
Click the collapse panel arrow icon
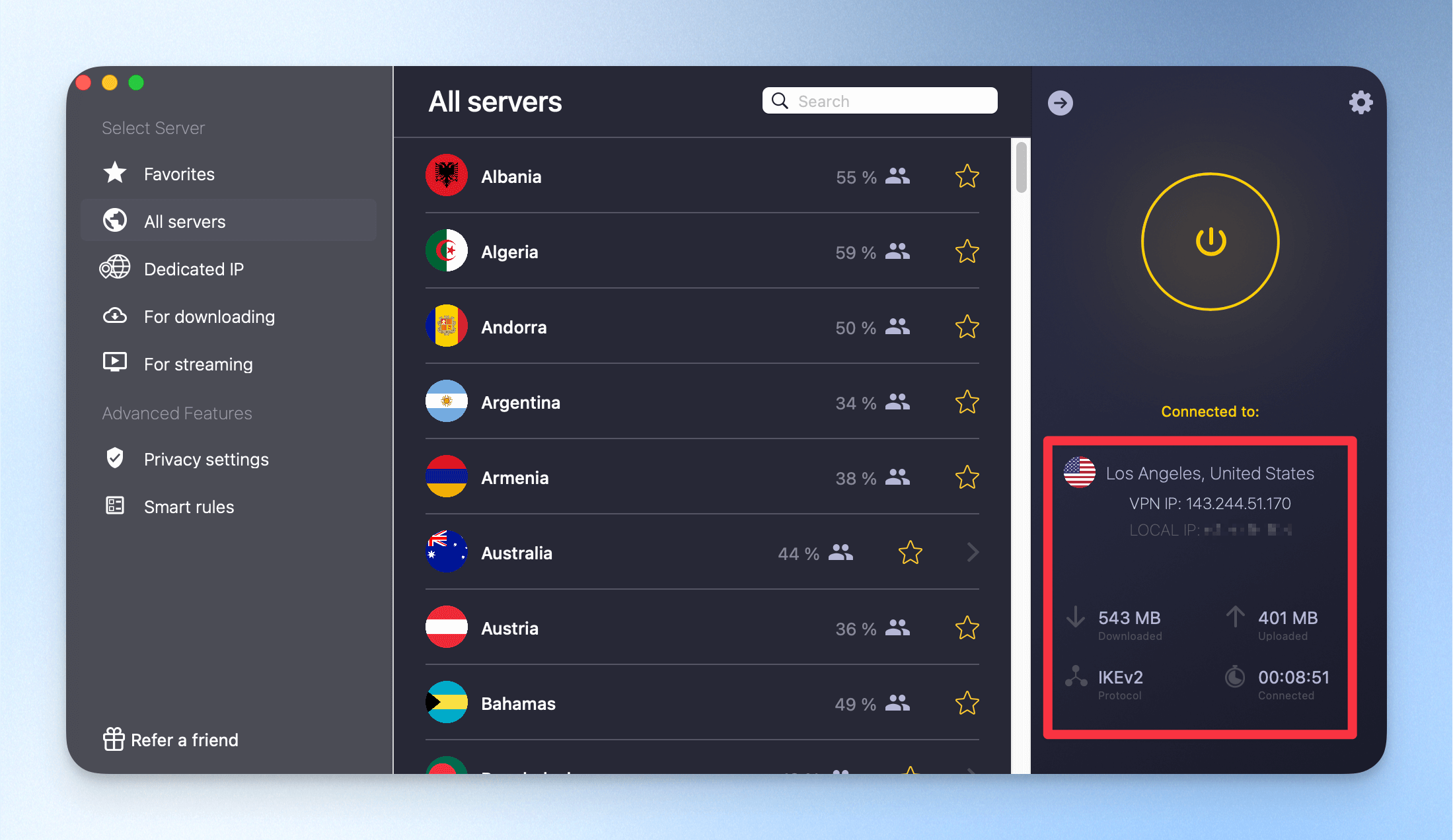(1061, 102)
